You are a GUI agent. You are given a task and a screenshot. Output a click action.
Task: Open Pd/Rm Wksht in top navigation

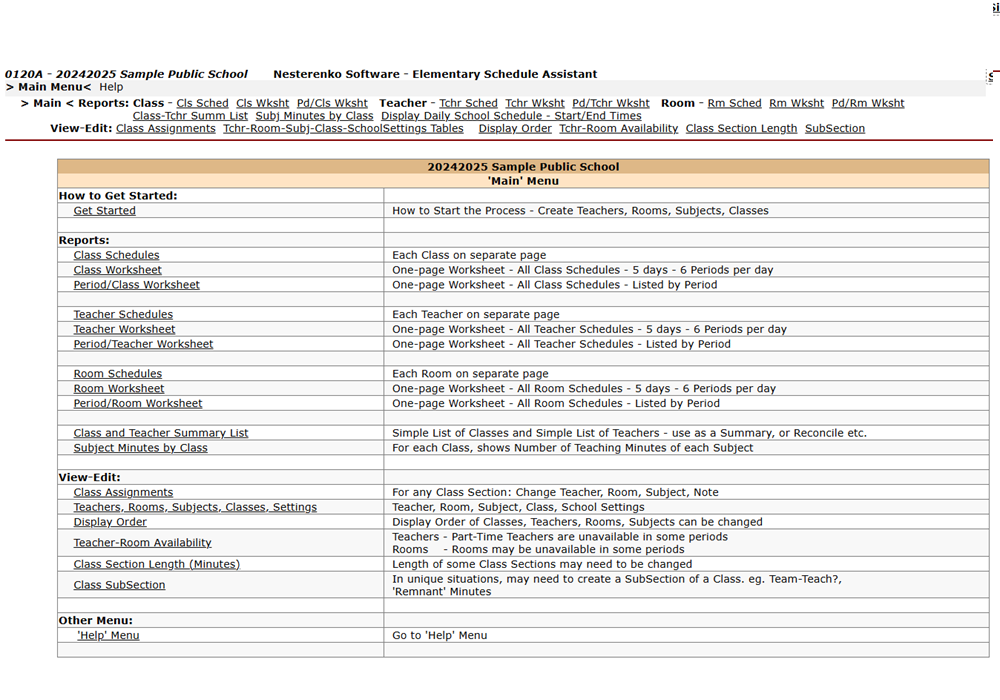(867, 103)
